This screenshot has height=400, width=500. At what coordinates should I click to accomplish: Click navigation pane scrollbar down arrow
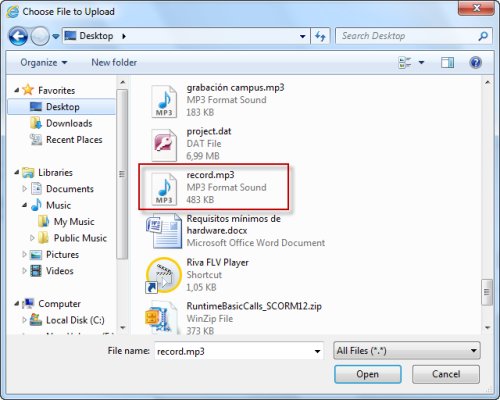(123, 328)
